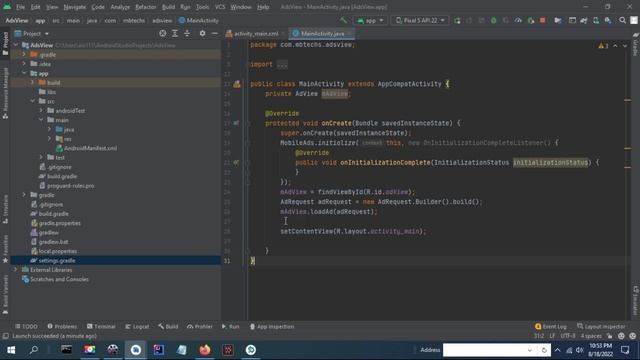Click the warnings indicator in the editor
The width and height of the screenshot is (640, 360).
603,46
